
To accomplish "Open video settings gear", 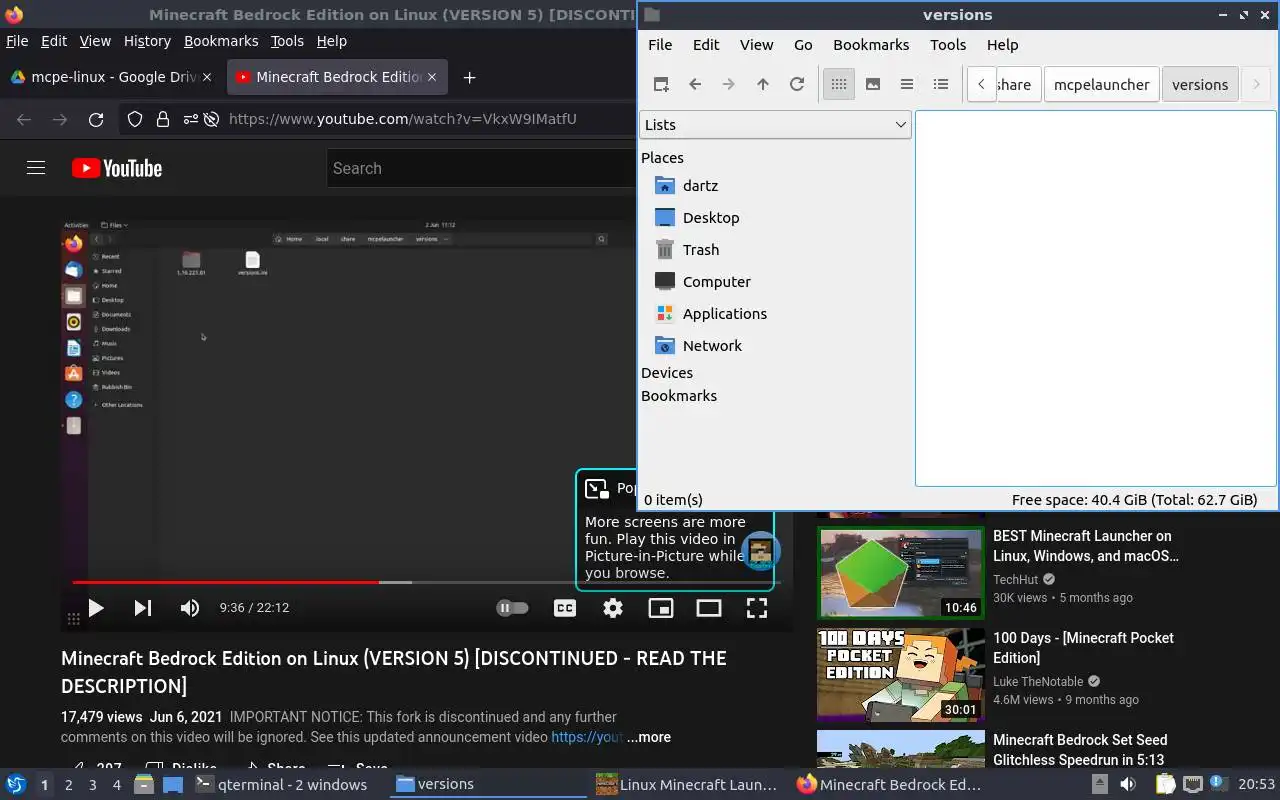I will [x=613, y=607].
